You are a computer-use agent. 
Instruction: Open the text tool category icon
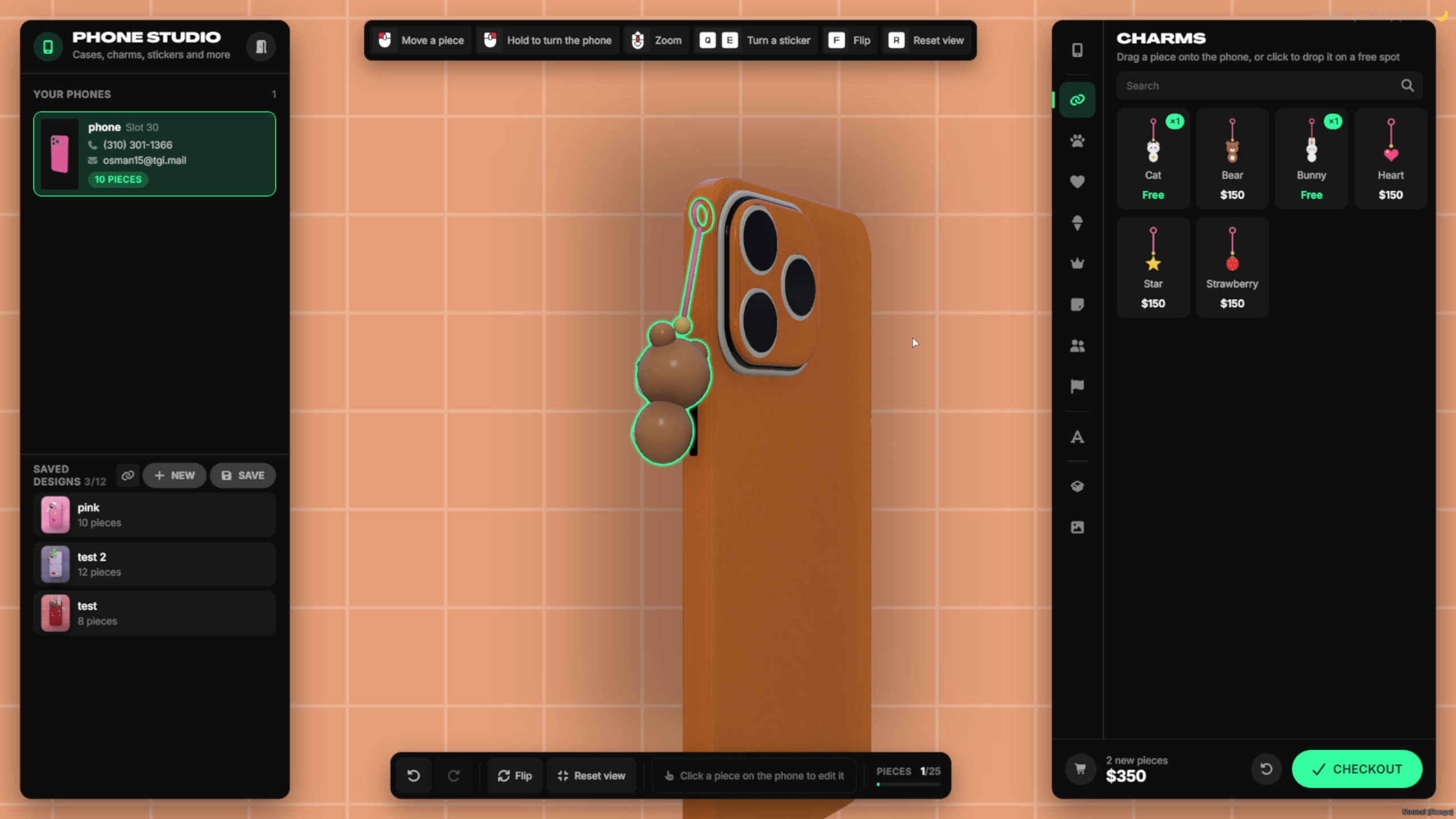click(1077, 437)
